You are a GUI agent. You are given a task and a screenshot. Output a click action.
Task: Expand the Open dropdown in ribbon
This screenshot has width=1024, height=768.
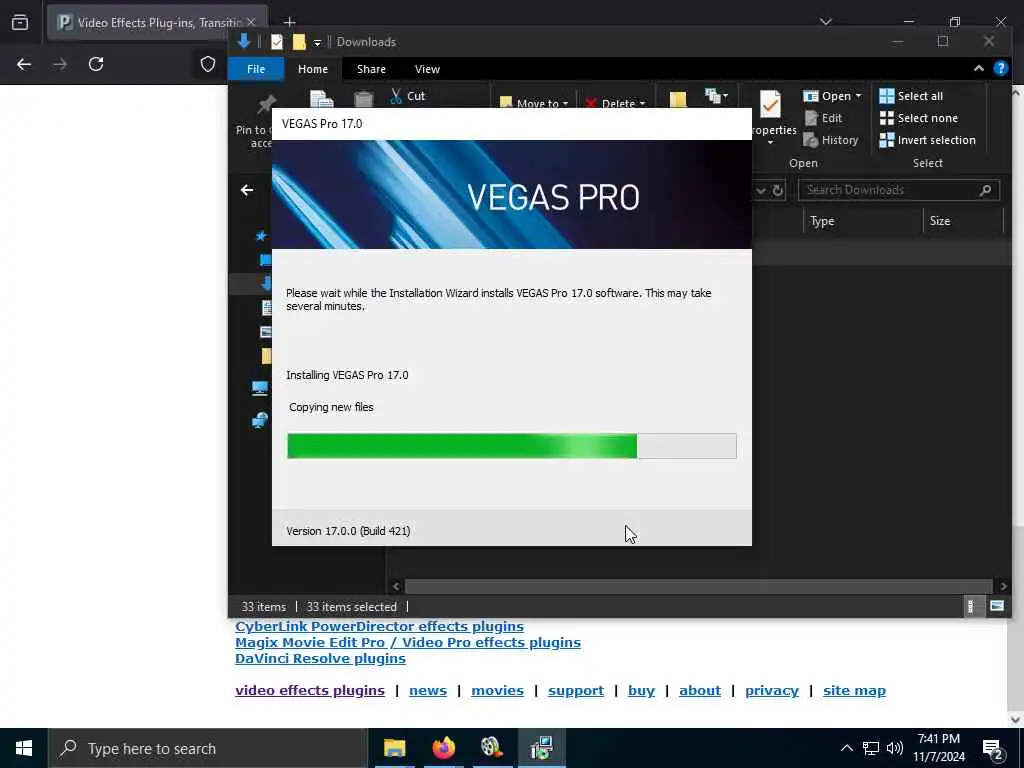click(858, 96)
